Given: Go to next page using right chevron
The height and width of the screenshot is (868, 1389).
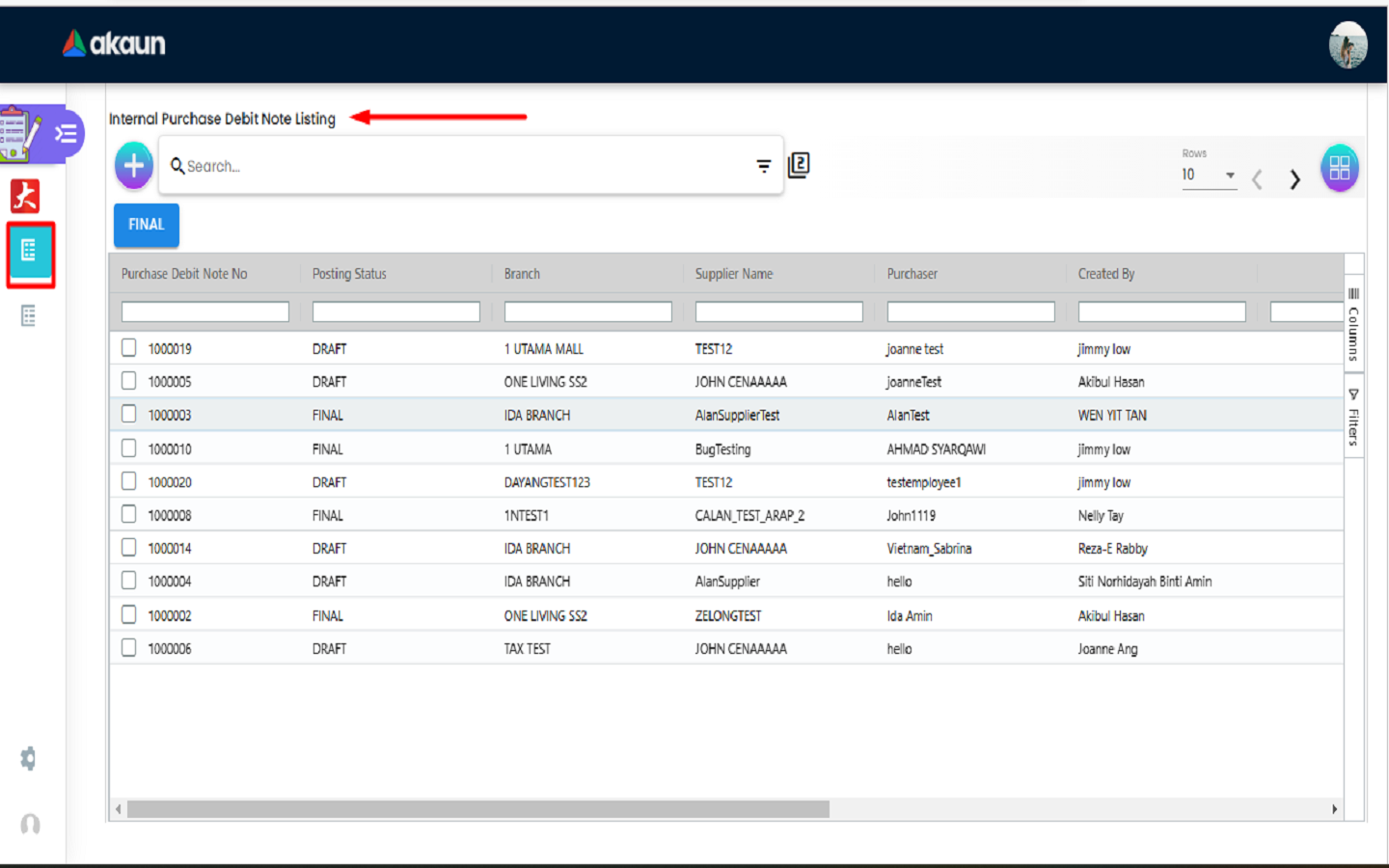Looking at the screenshot, I should [1294, 179].
